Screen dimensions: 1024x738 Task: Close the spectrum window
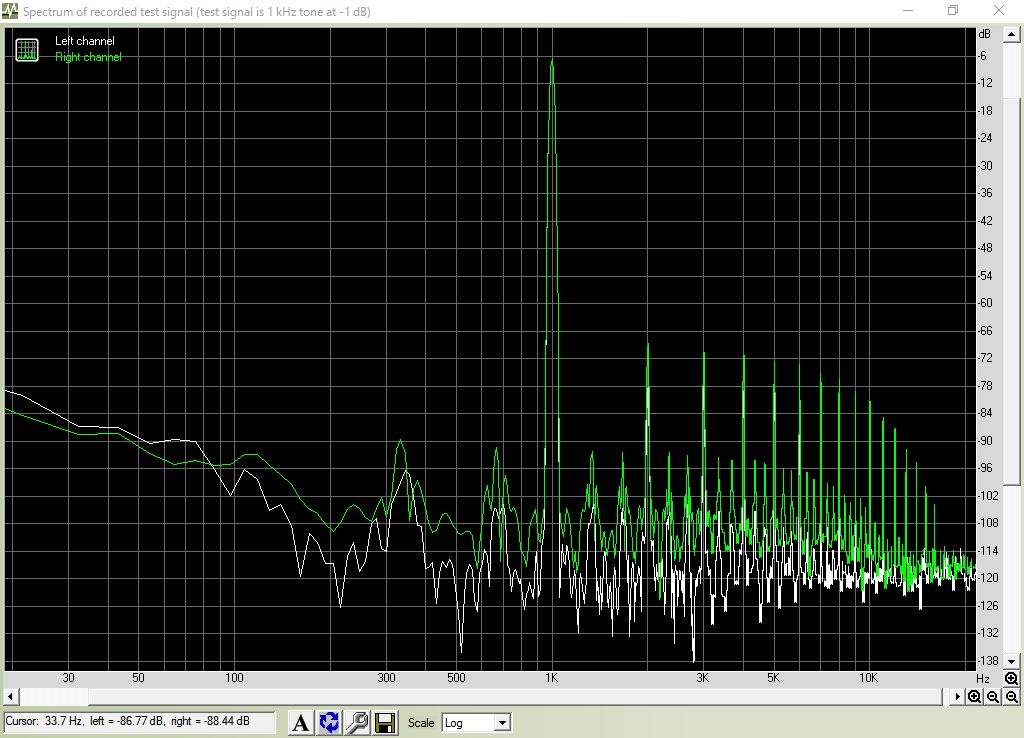pyautogui.click(x=999, y=10)
